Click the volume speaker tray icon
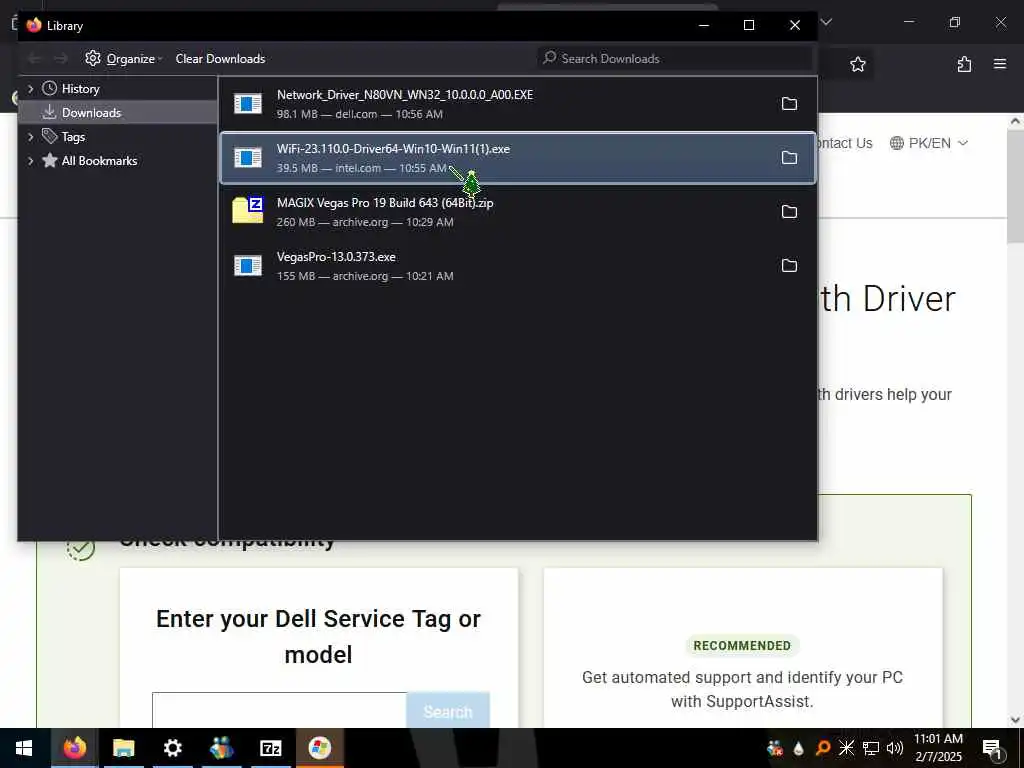Screen dimensions: 1024x768 pos(895,748)
